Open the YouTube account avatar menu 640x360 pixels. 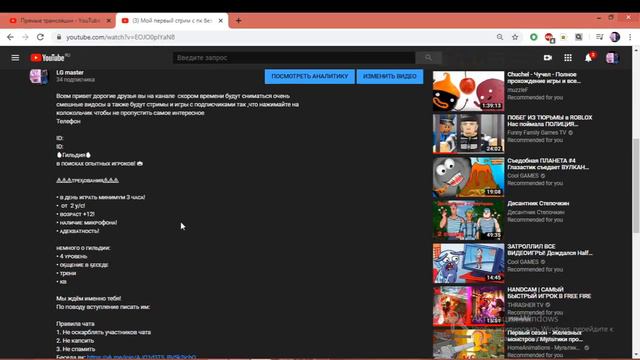[612, 58]
